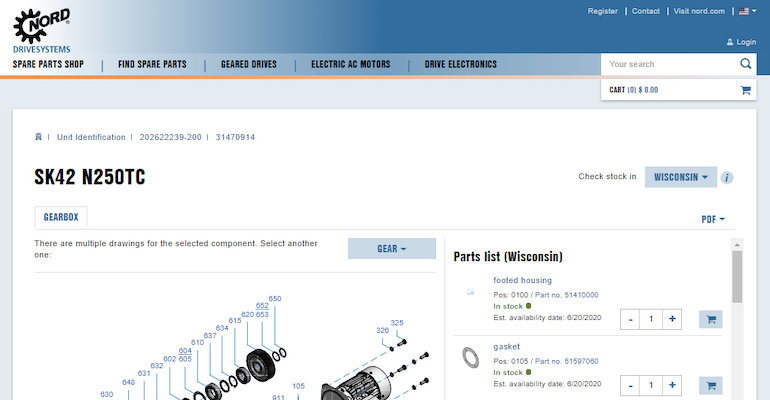Viewport: 770px width, 400px height.
Task: Click drawing label 634
Action: (222, 328)
